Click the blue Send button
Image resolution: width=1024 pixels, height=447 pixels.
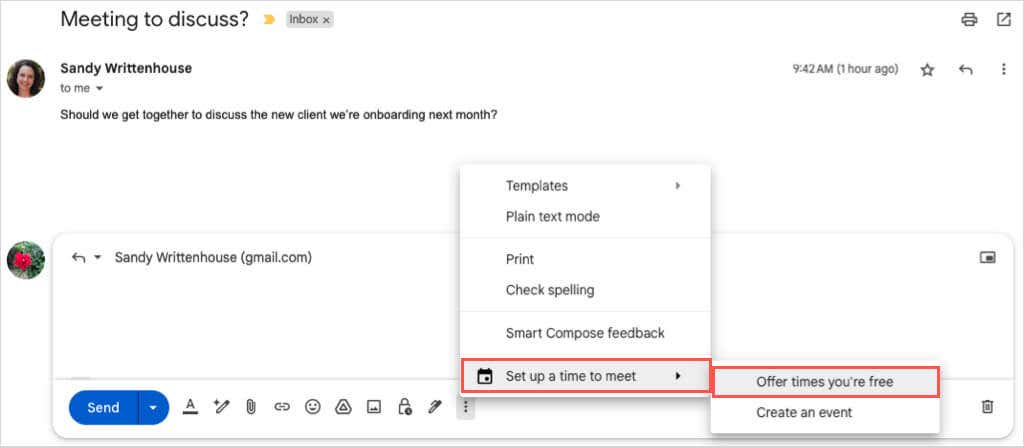coord(103,407)
